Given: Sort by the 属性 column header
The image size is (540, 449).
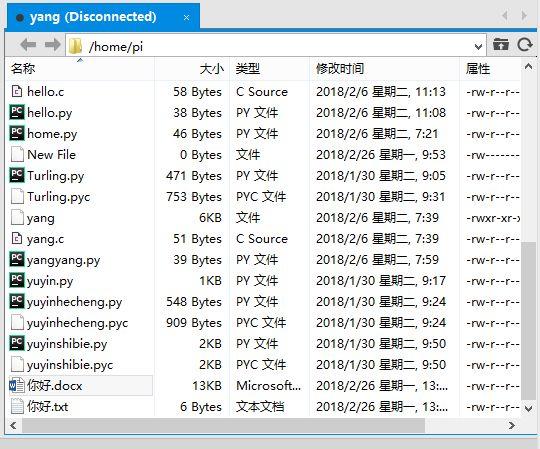Looking at the screenshot, I should coord(490,69).
